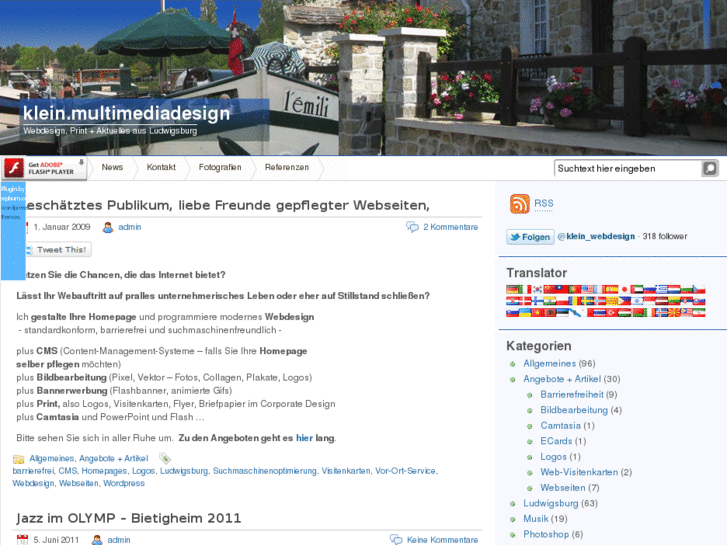Open the Musik category
The height and width of the screenshot is (545, 727).
[x=536, y=519]
